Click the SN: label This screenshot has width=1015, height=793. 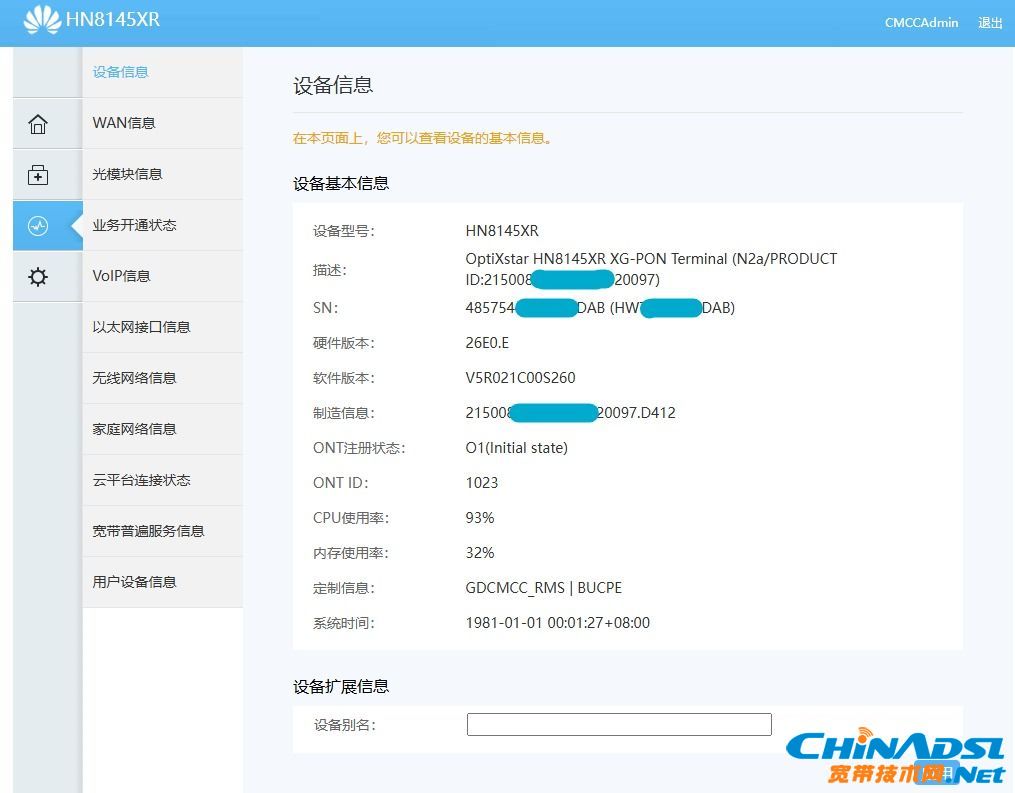click(x=326, y=308)
